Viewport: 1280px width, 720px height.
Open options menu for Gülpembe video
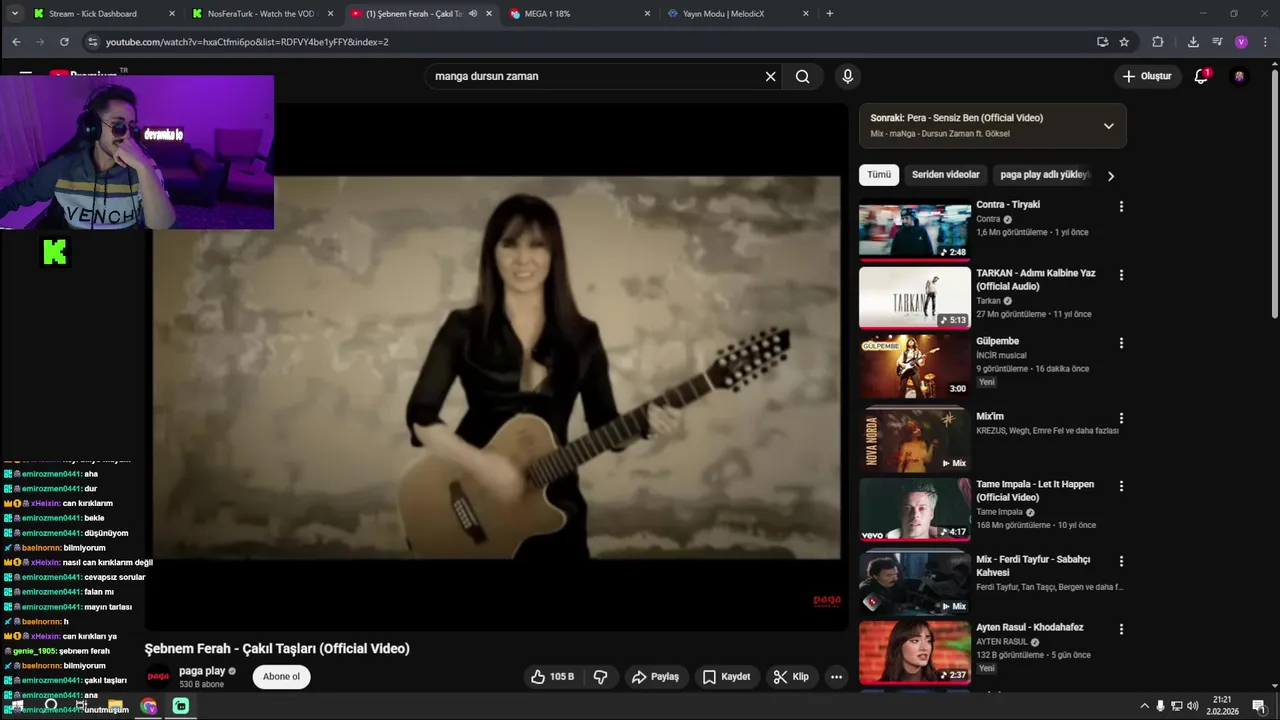(1121, 343)
